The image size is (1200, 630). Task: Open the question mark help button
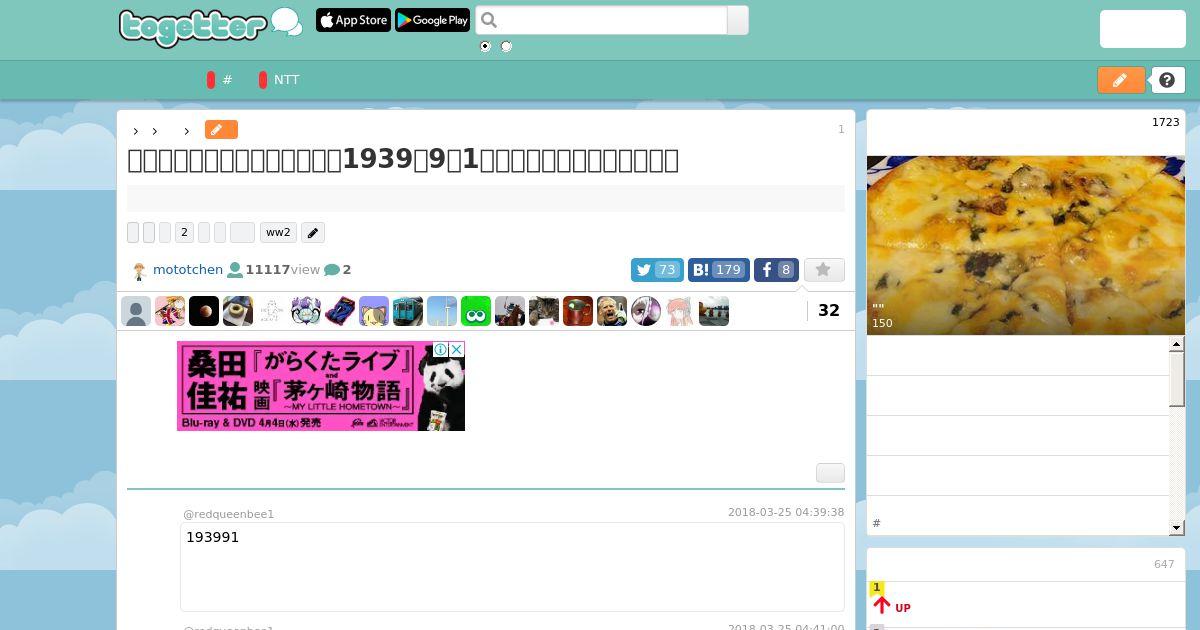(1167, 80)
